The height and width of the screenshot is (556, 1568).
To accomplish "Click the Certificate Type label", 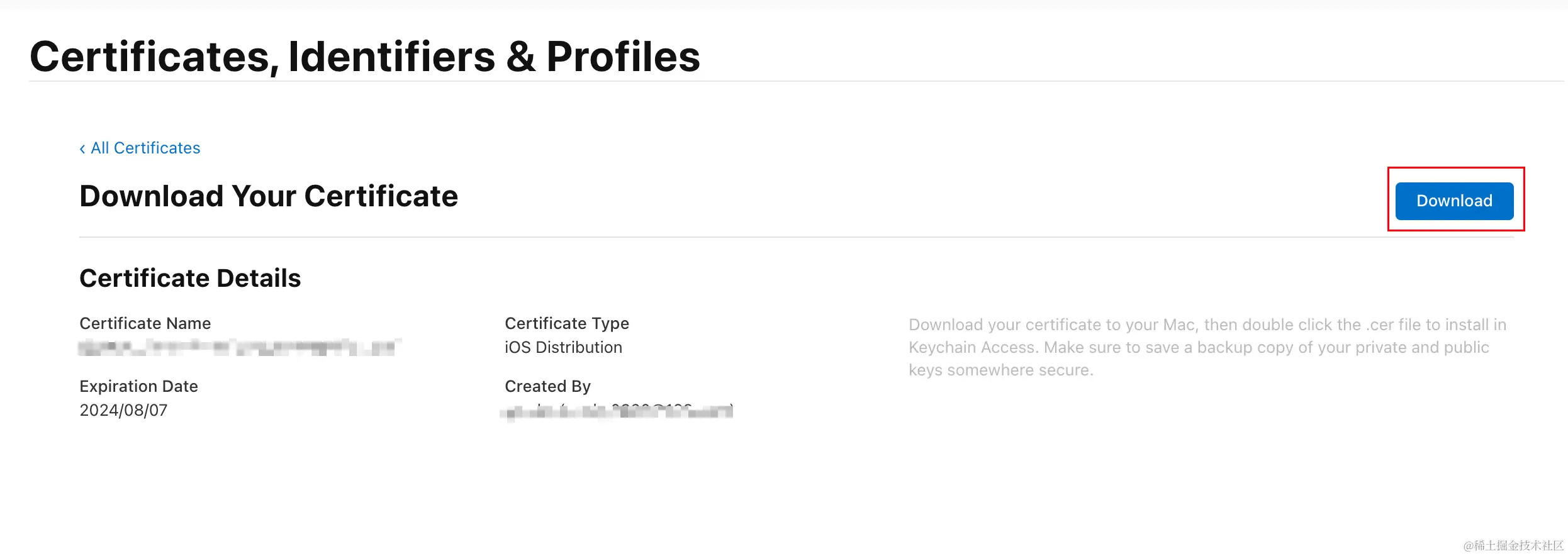I will coord(566,323).
